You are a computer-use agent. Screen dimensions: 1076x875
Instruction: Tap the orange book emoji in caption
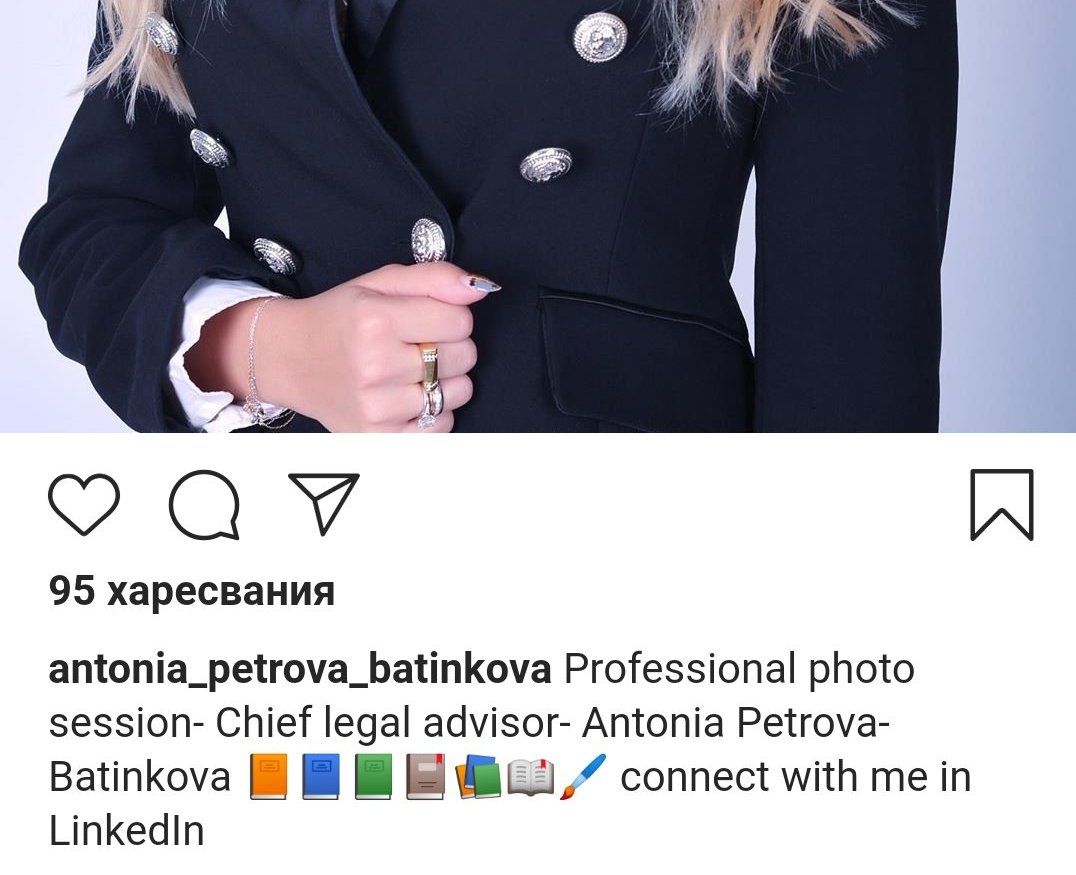tap(268, 777)
